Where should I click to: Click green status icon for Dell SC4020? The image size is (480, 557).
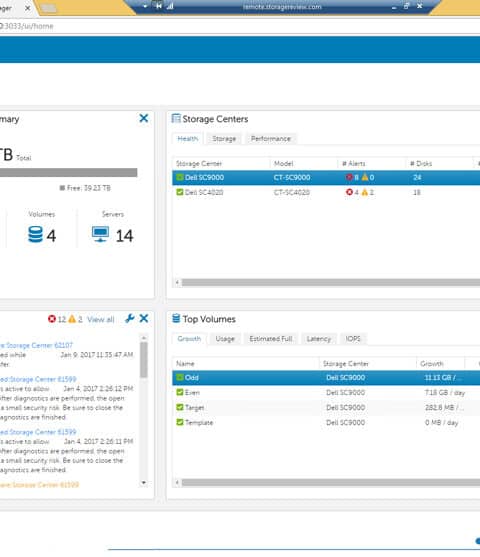(180, 192)
